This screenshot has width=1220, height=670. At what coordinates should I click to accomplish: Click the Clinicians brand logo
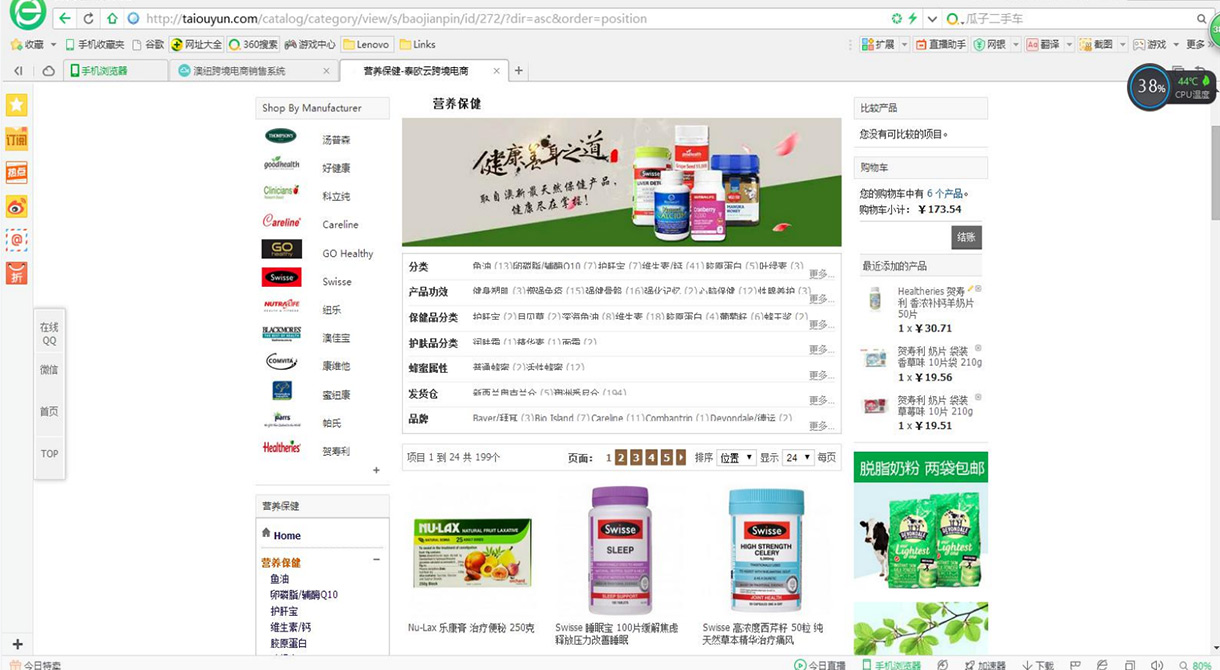[x=281, y=191]
